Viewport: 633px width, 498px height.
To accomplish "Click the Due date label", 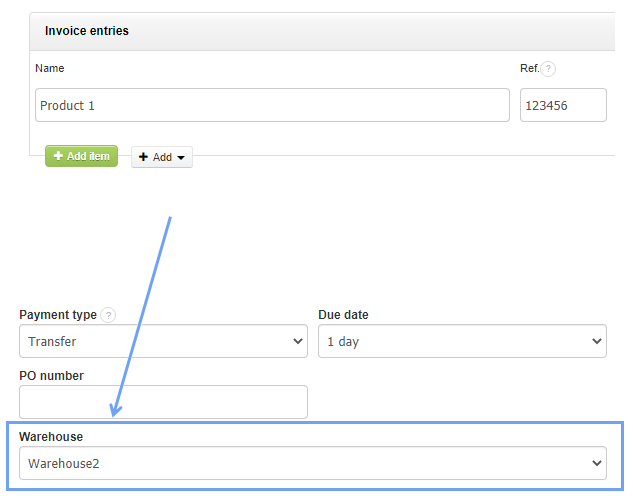I will [x=343, y=315].
